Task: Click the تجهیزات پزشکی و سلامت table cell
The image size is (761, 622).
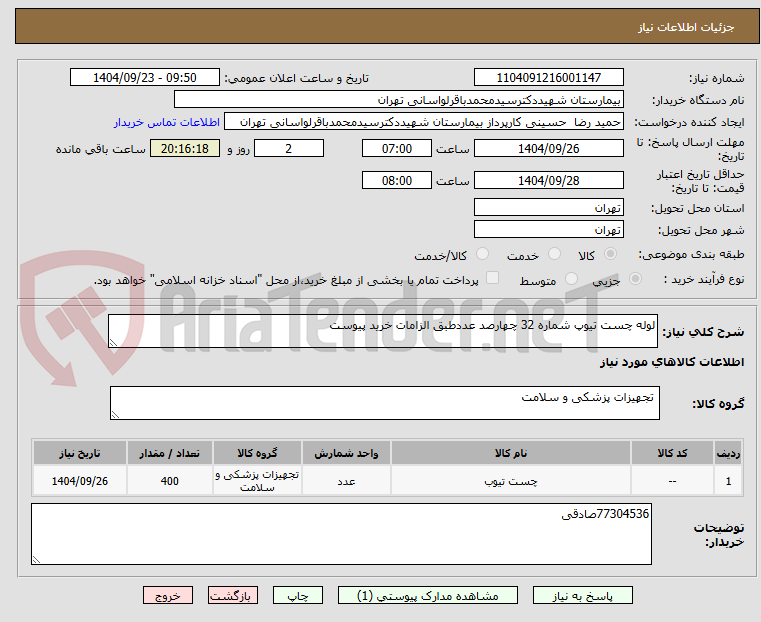Action: 257,481
